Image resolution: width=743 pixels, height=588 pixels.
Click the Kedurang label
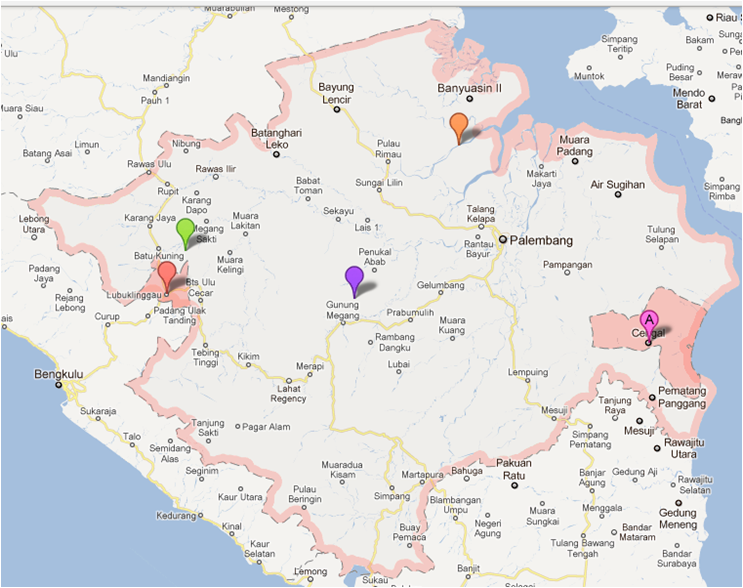point(176,515)
